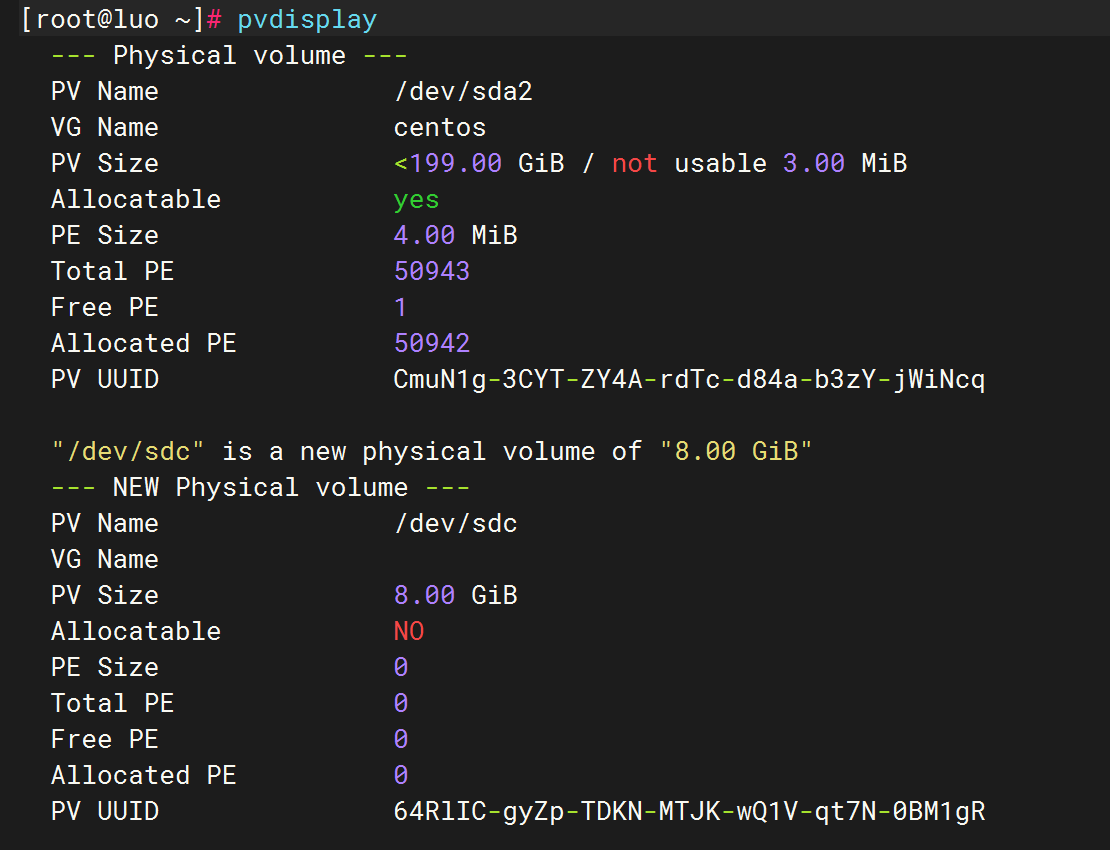Click the pvdisplay command text

pyautogui.click(x=306, y=19)
